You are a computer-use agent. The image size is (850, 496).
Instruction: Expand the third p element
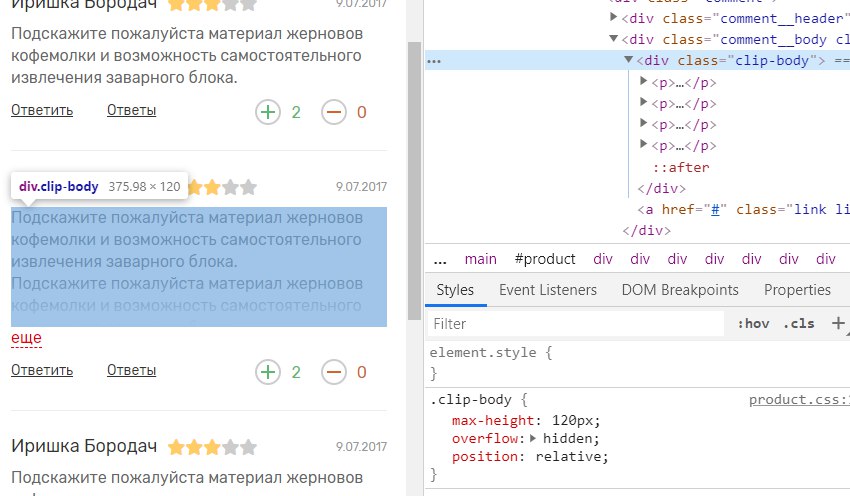643,123
